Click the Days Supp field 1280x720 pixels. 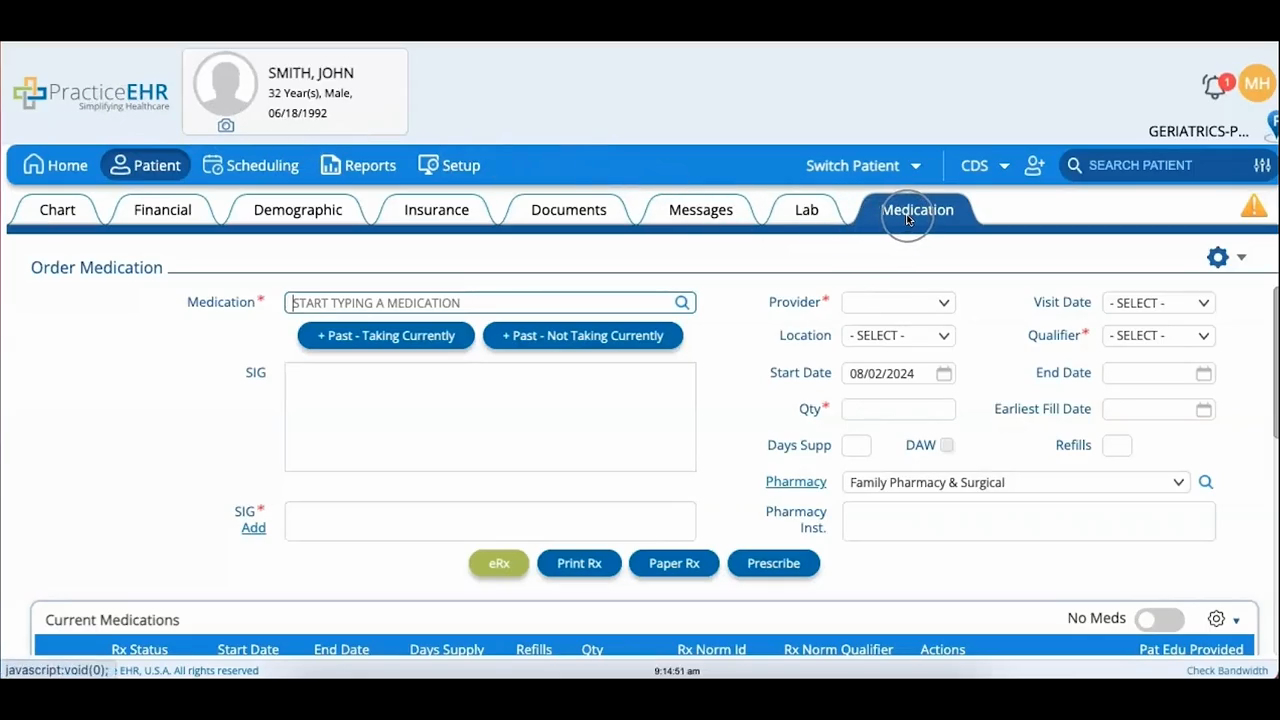[x=856, y=445]
